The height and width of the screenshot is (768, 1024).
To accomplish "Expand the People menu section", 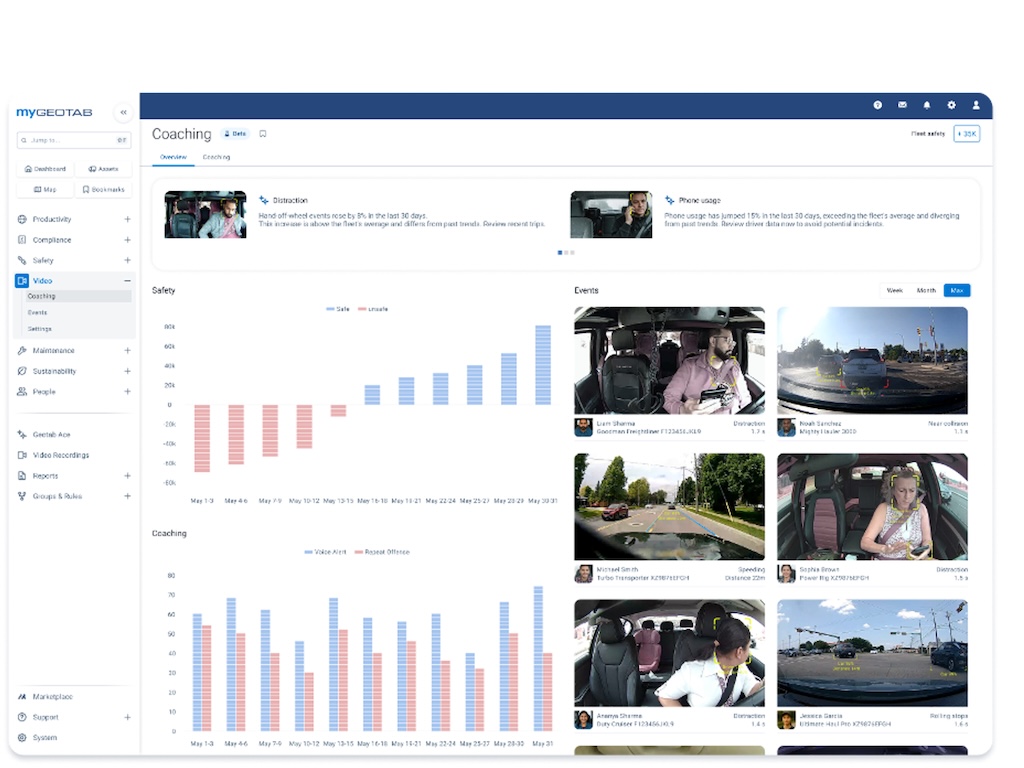I will (x=127, y=392).
